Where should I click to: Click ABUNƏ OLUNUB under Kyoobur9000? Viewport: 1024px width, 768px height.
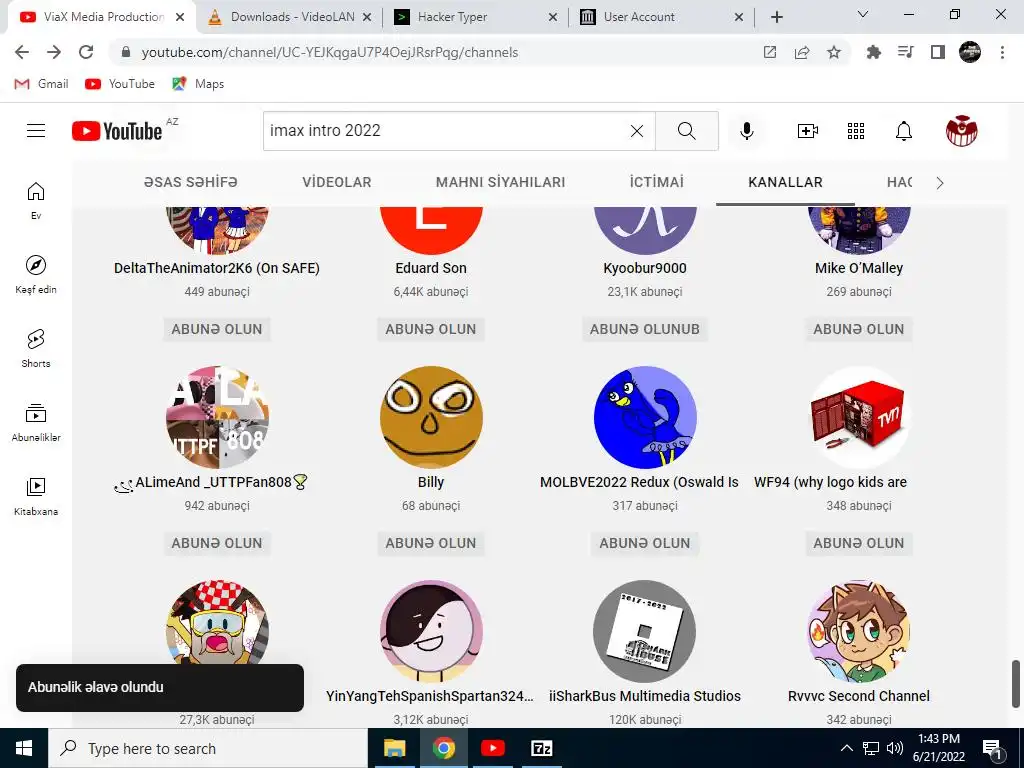(x=645, y=329)
